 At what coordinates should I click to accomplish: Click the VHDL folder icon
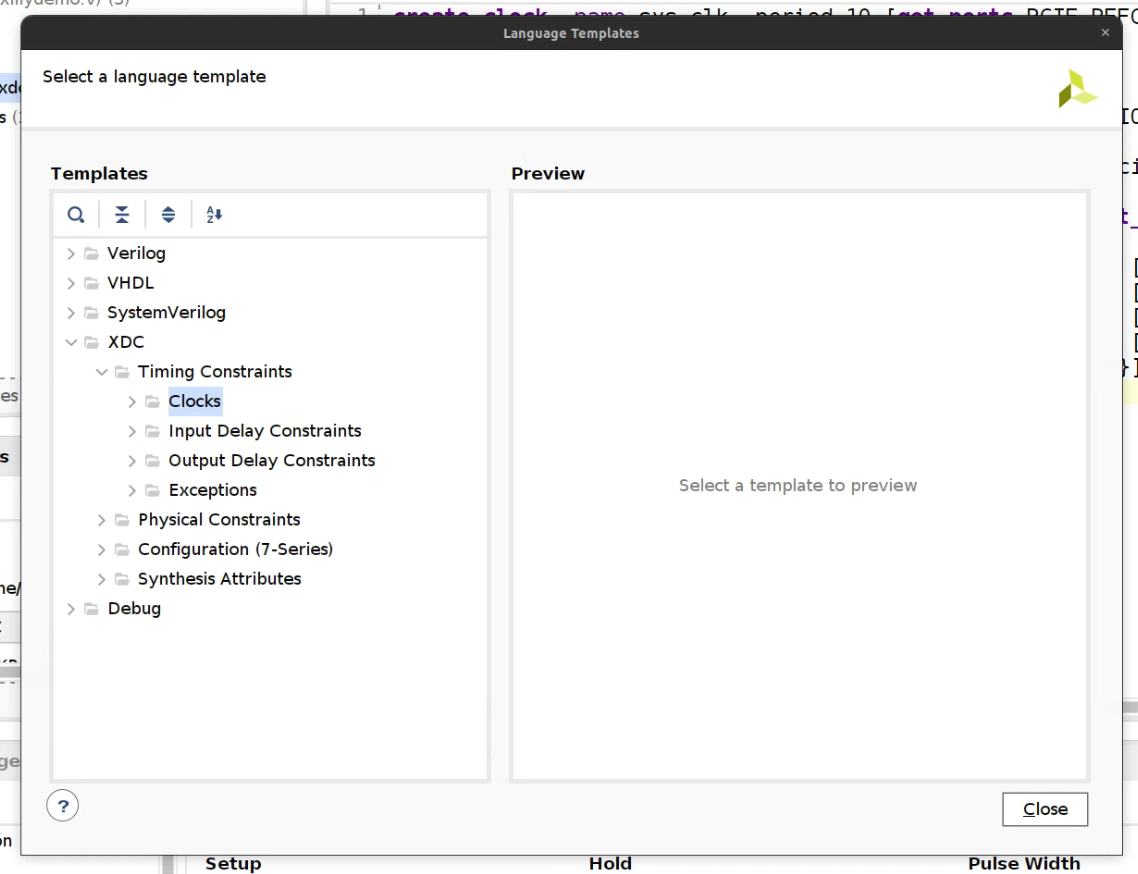pos(91,283)
